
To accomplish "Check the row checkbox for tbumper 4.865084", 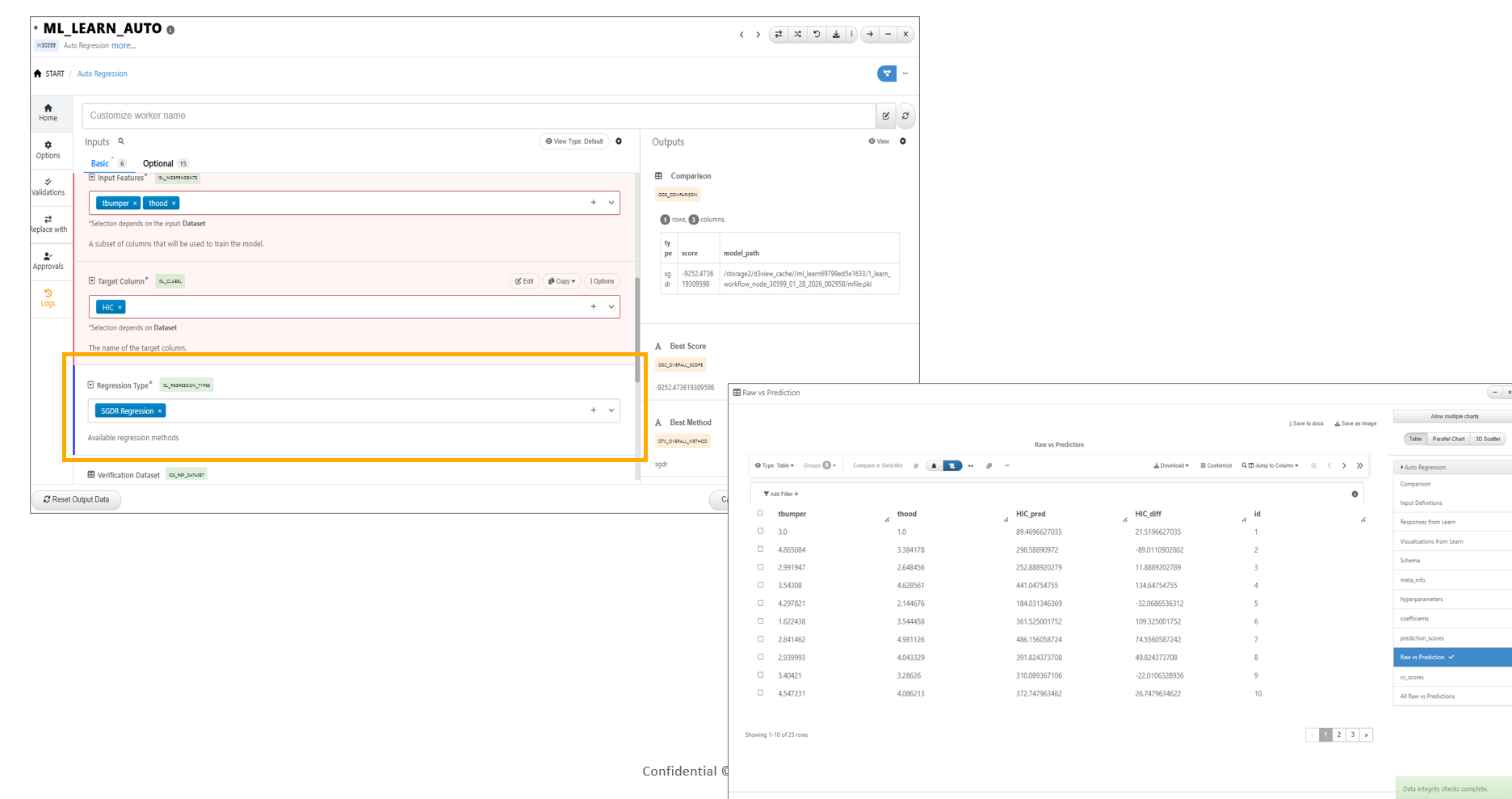I will (x=760, y=549).
